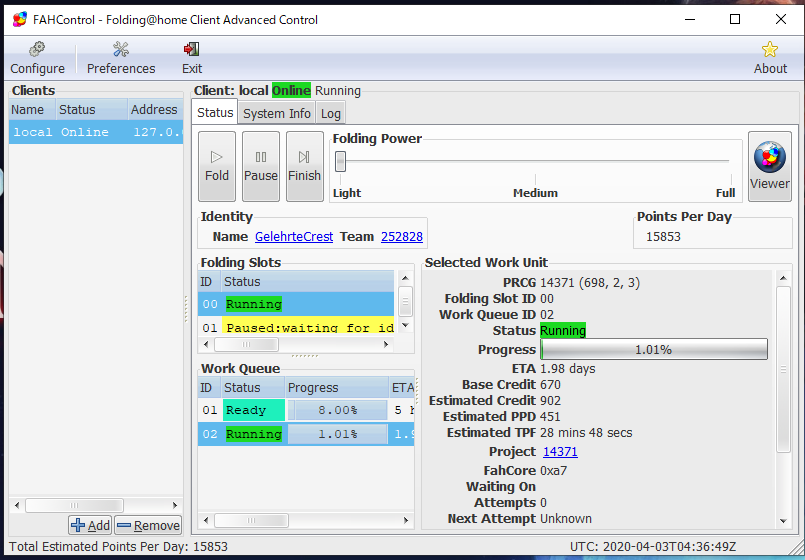The image size is (805, 560).
Task: Click the Points Per Day value 15853
Action: click(x=663, y=237)
